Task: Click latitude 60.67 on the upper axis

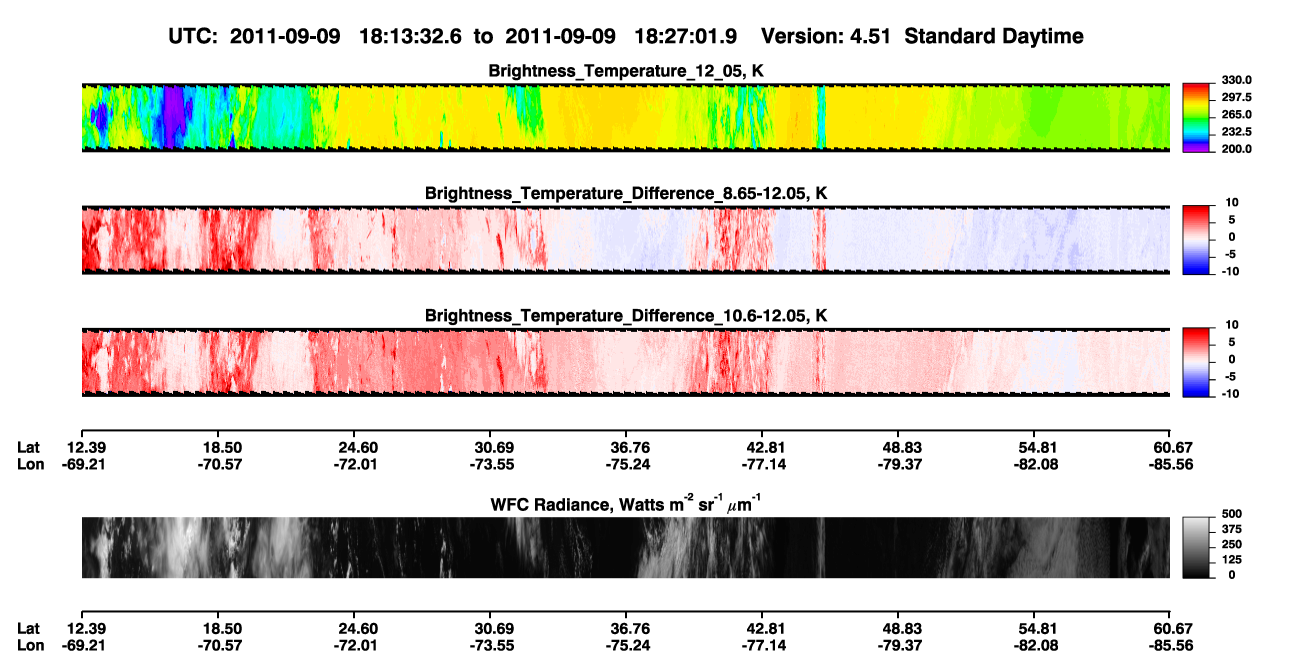Action: coord(1173,448)
